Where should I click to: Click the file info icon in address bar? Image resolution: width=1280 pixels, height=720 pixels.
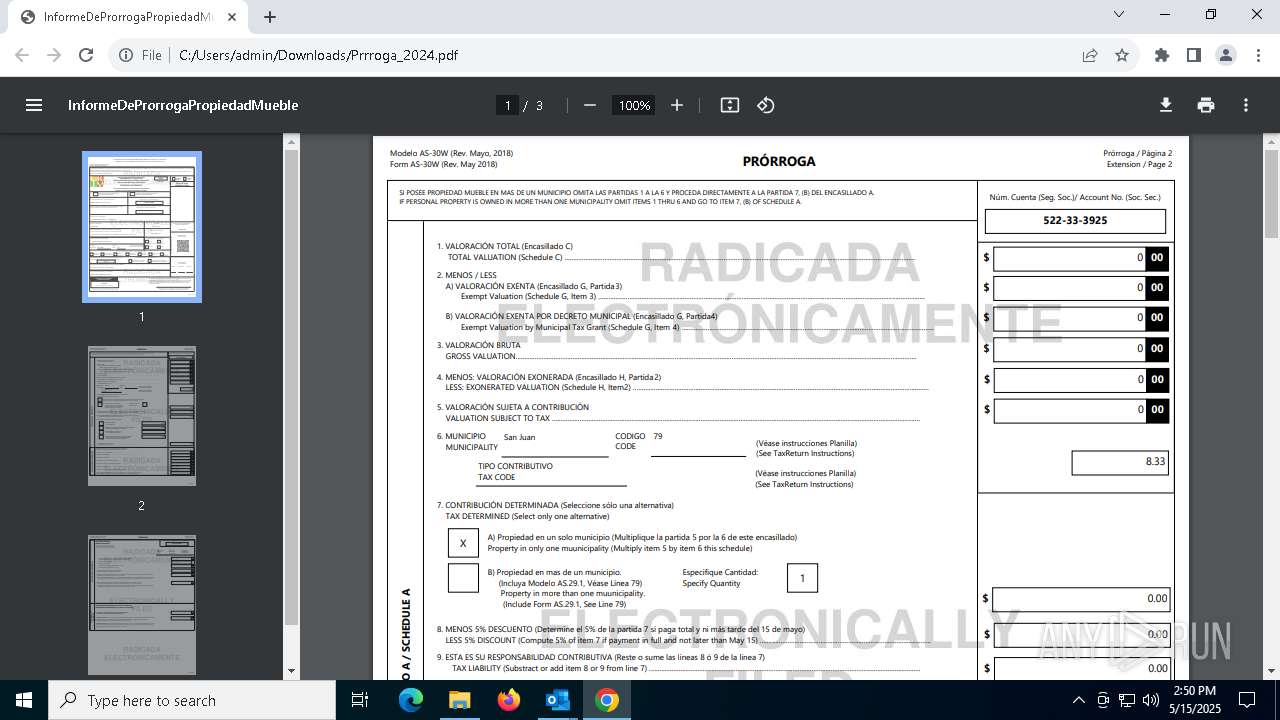tap(127, 55)
